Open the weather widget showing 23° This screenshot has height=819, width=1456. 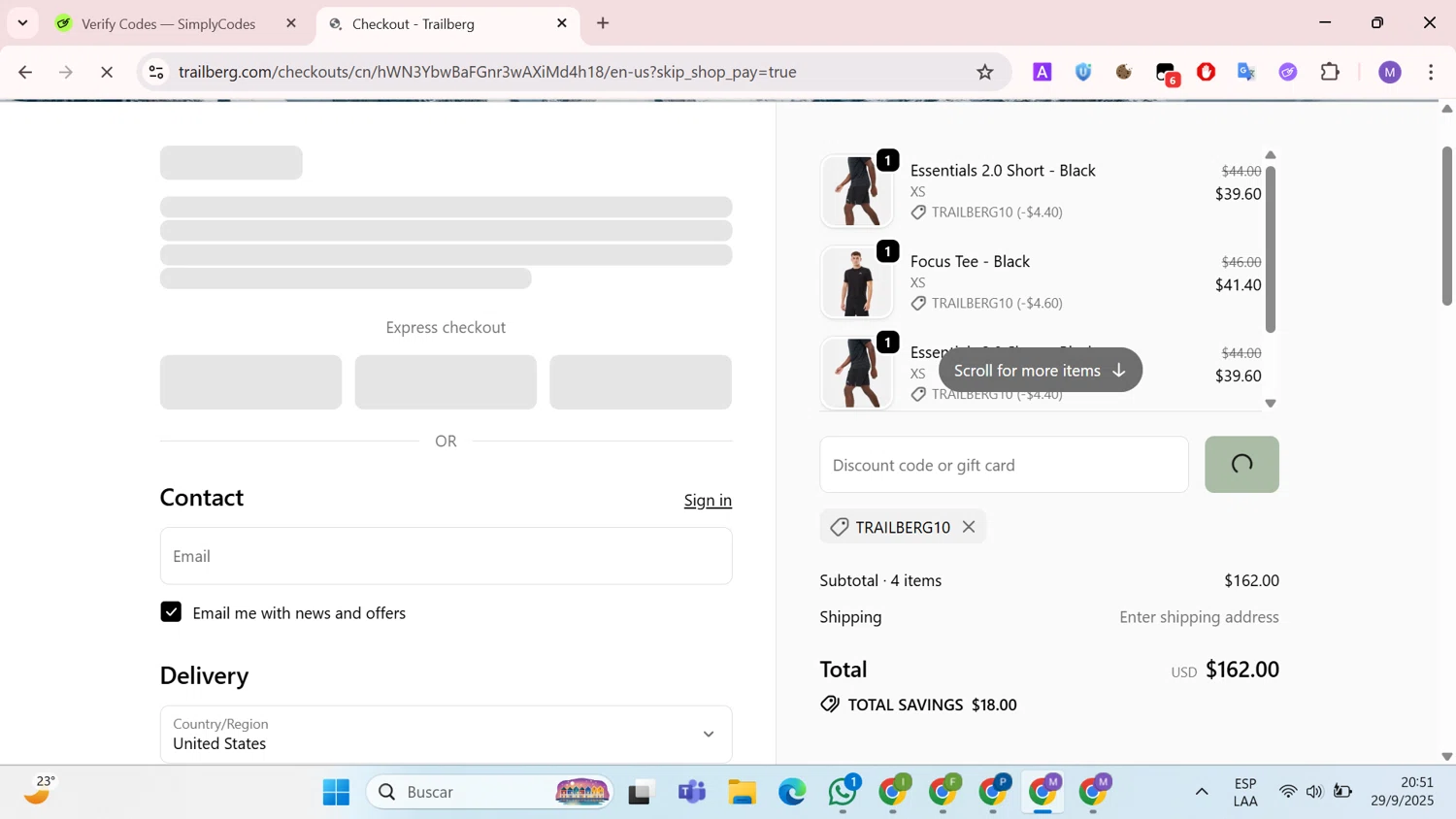tap(39, 792)
